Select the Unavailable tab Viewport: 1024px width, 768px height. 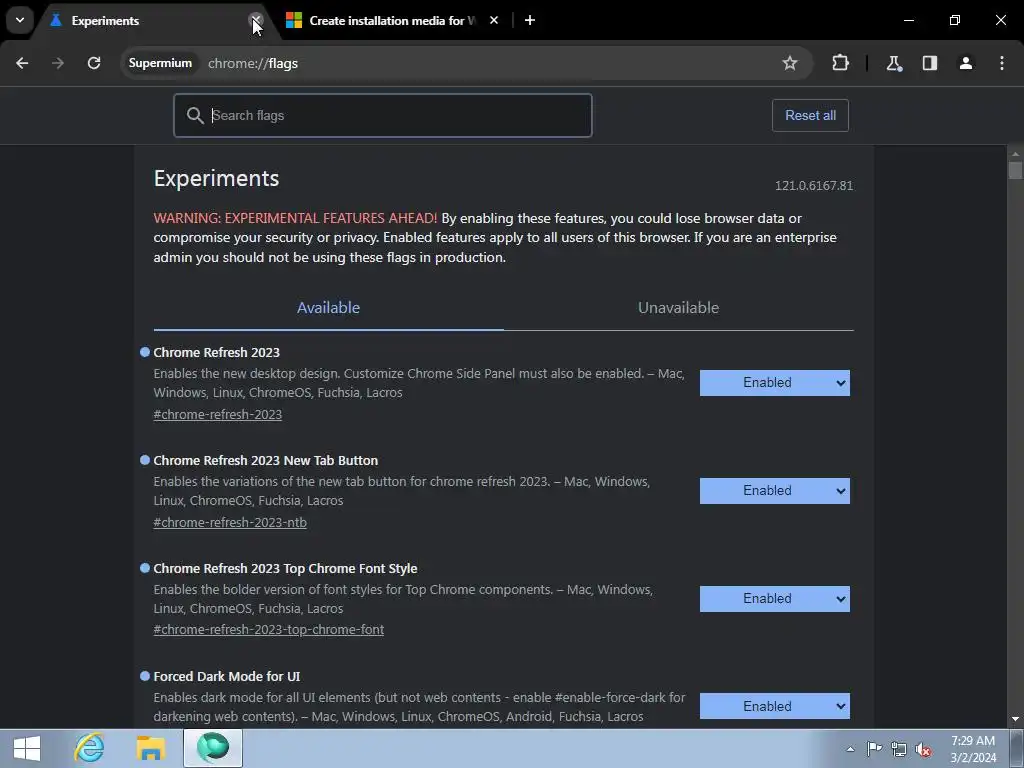(x=678, y=308)
